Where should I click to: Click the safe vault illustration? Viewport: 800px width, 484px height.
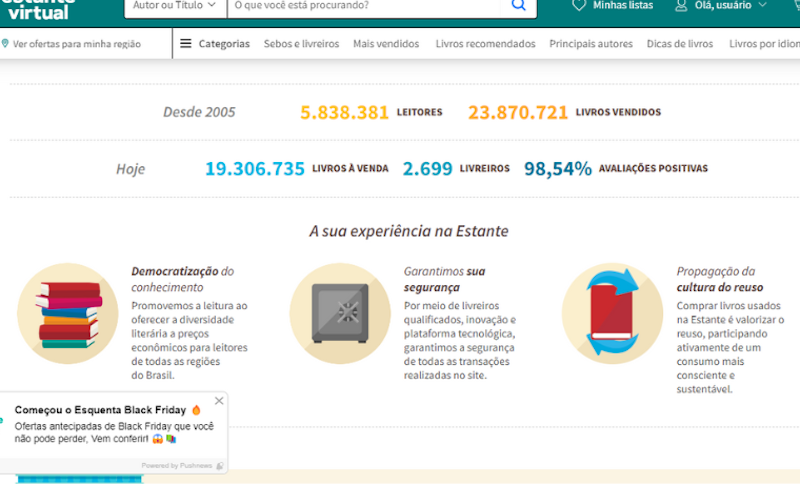[340, 314]
